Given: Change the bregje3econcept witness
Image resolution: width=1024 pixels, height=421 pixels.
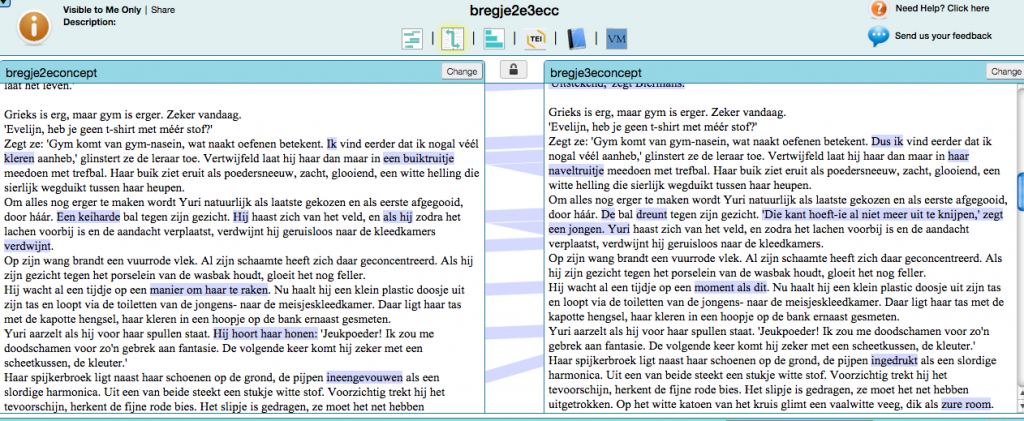Looking at the screenshot, I should [1004, 72].
